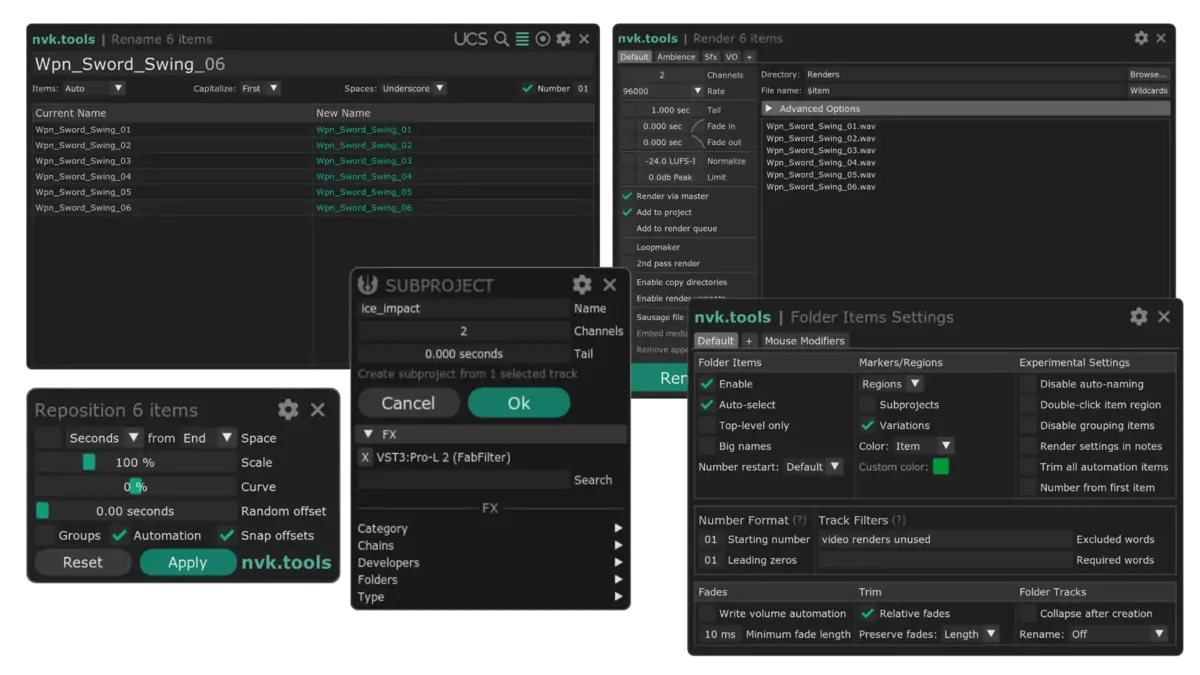Close the Subproject window
The image size is (1200, 675).
pos(610,285)
